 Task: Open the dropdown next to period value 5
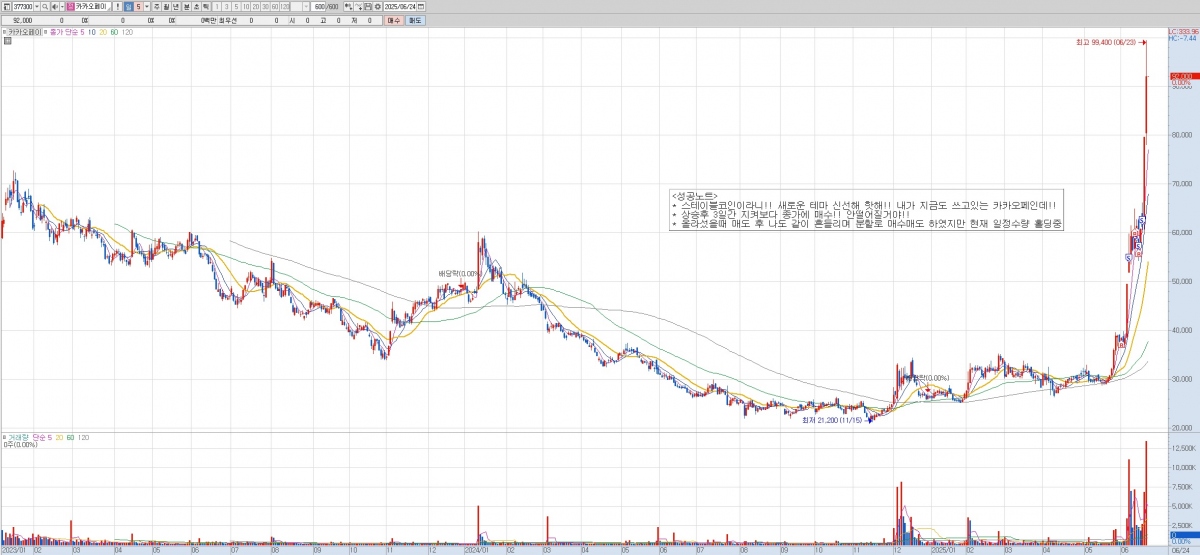(147, 6)
